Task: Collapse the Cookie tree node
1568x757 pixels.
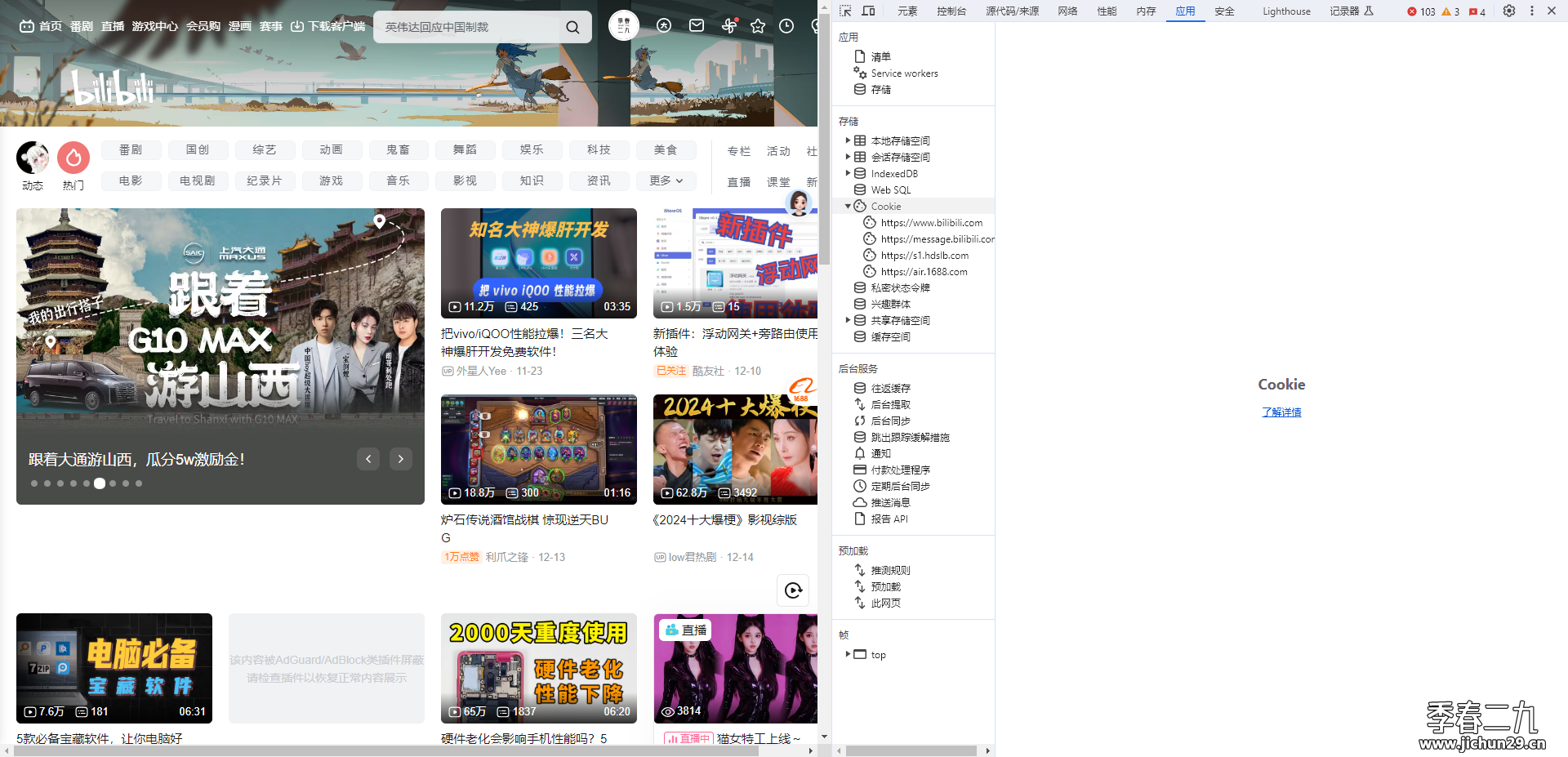Action: pyautogui.click(x=848, y=207)
